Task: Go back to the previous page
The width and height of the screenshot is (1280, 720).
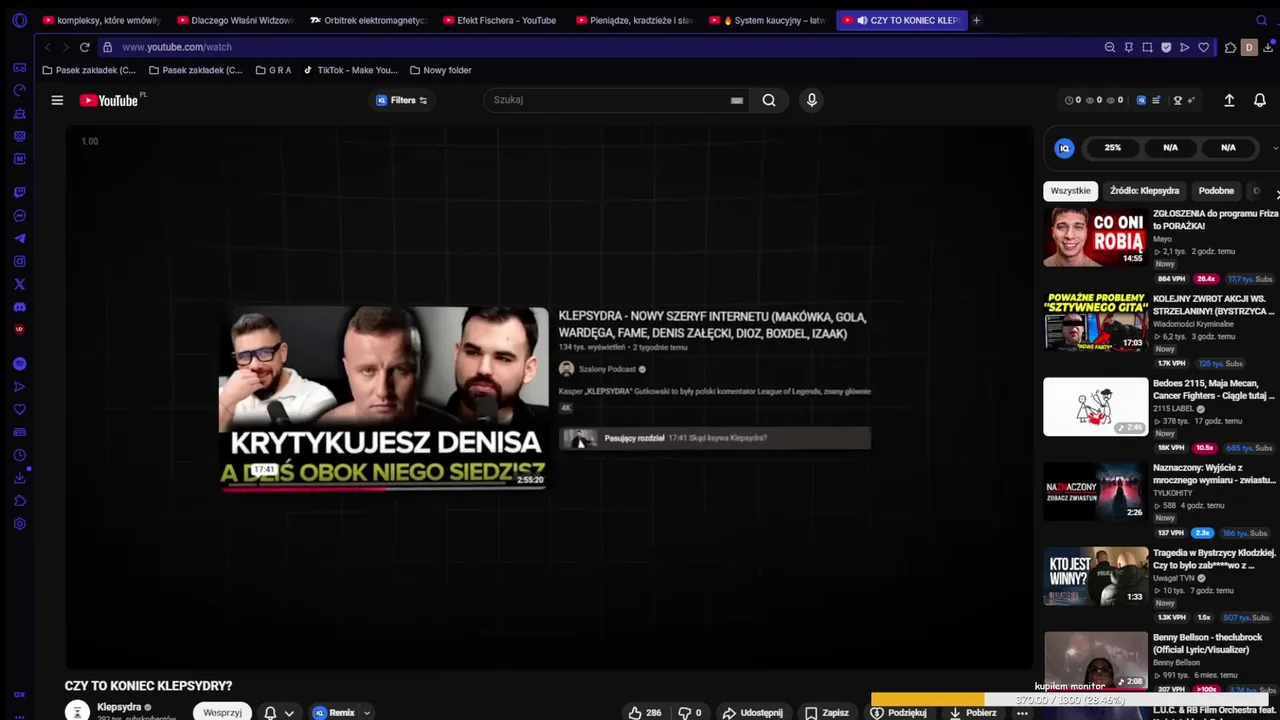Action: pyautogui.click(x=47, y=47)
